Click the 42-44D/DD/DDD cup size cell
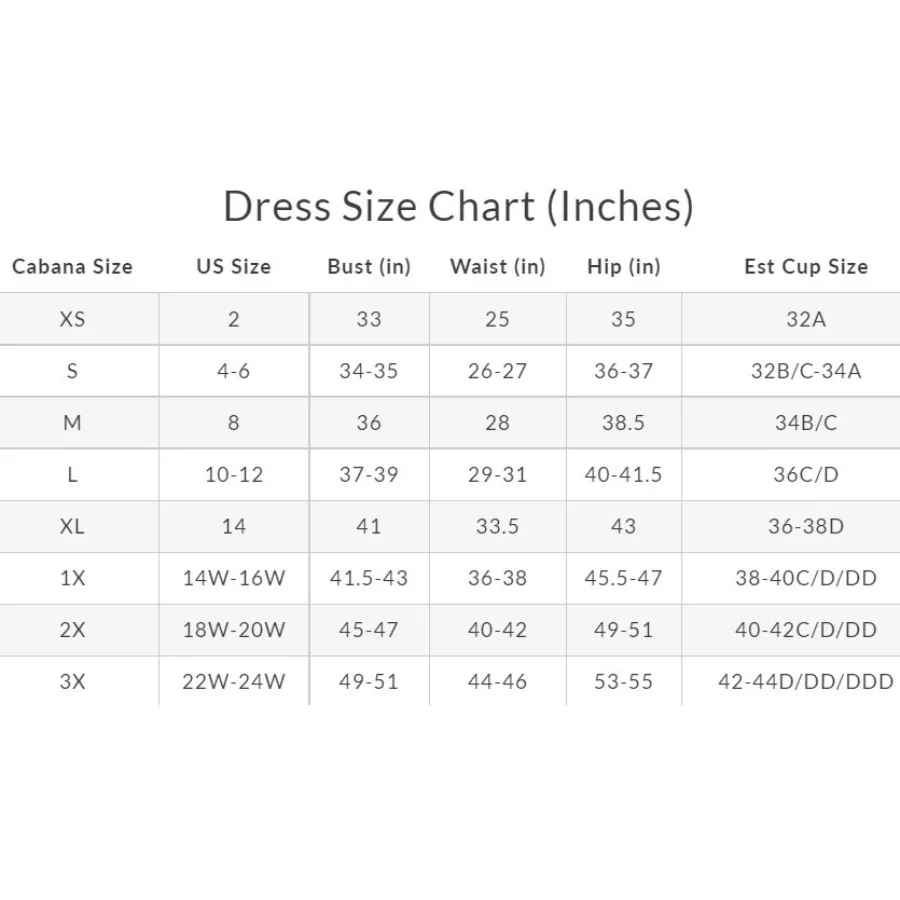 (805, 682)
